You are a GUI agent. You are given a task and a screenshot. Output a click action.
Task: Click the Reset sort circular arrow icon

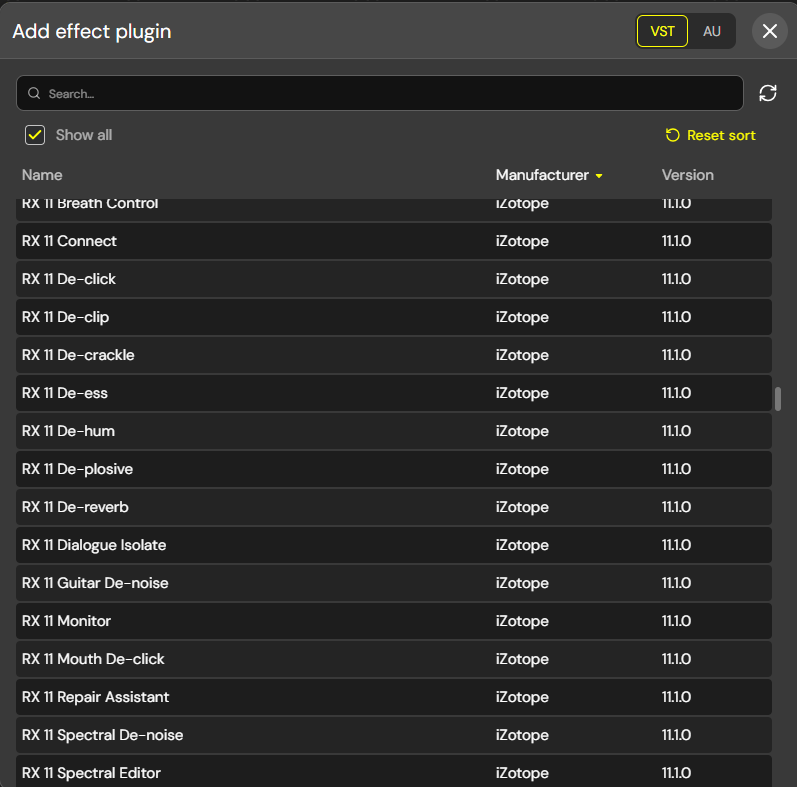672,135
